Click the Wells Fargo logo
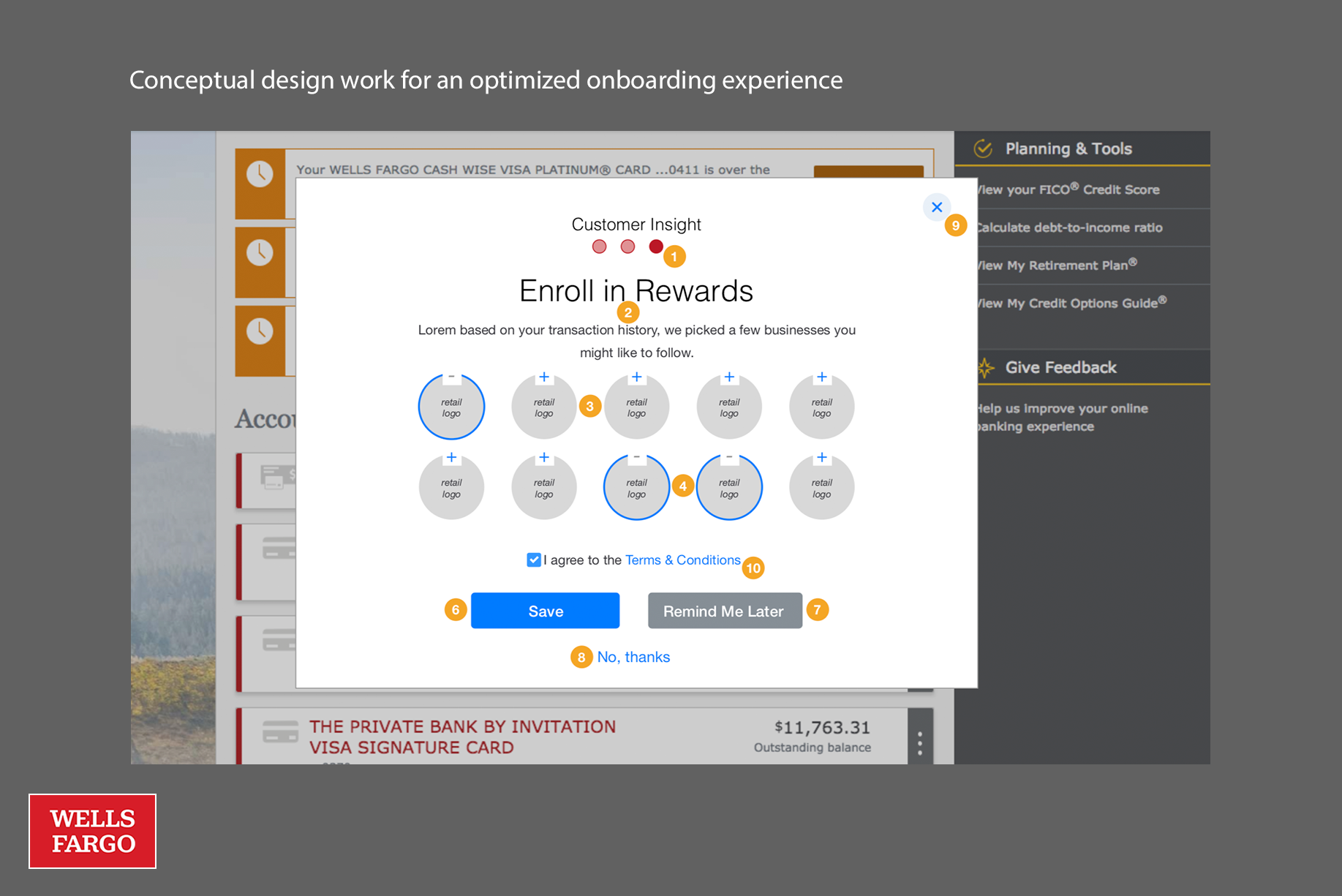Screen dimensions: 1342x896 click(x=92, y=831)
